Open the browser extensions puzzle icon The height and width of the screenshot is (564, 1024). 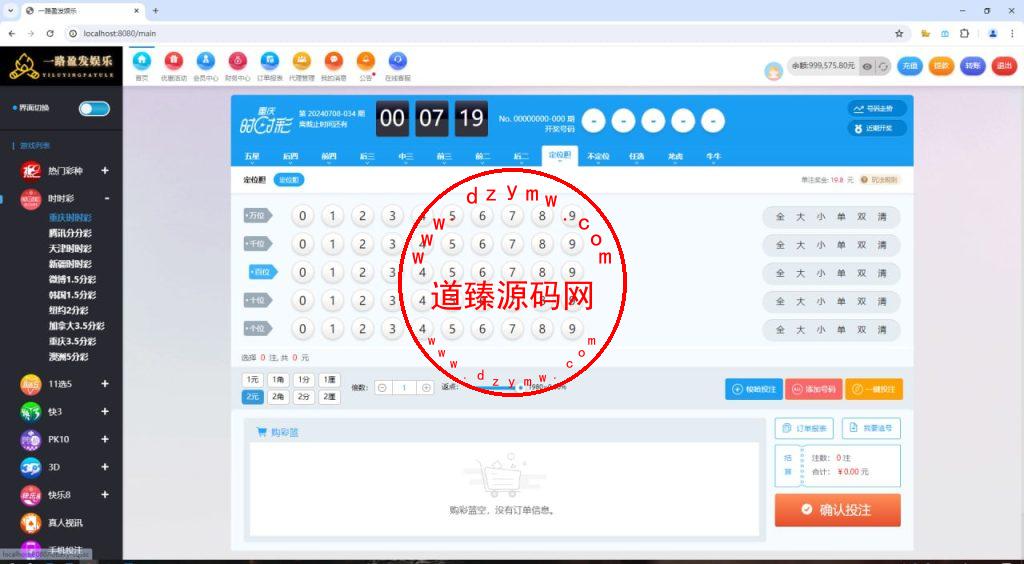pos(964,33)
